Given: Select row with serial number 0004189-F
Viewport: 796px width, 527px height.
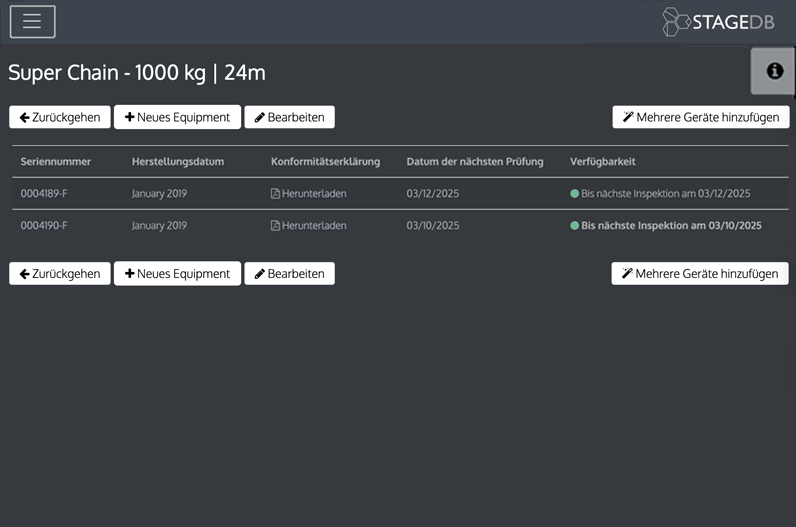Looking at the screenshot, I should [44, 194].
